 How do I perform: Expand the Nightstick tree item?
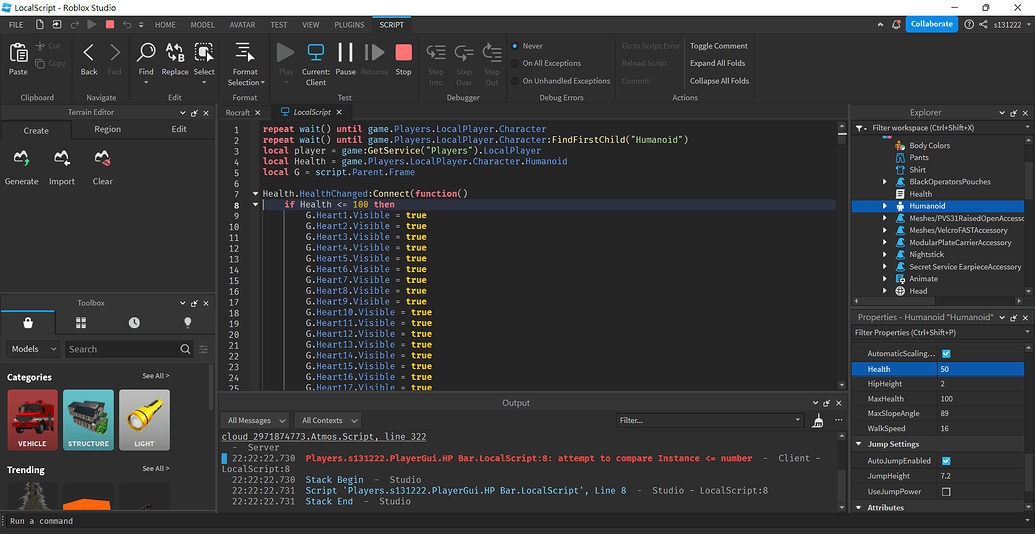coord(885,254)
